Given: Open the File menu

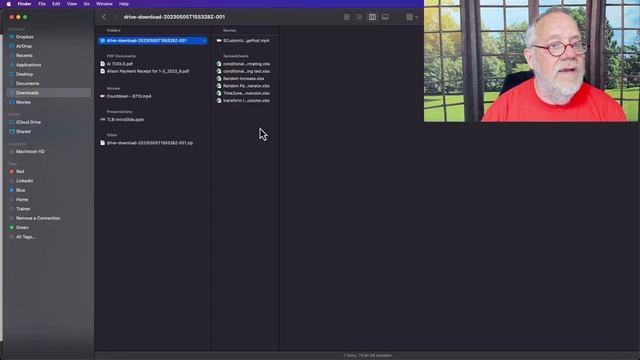Looking at the screenshot, I should point(42,4).
